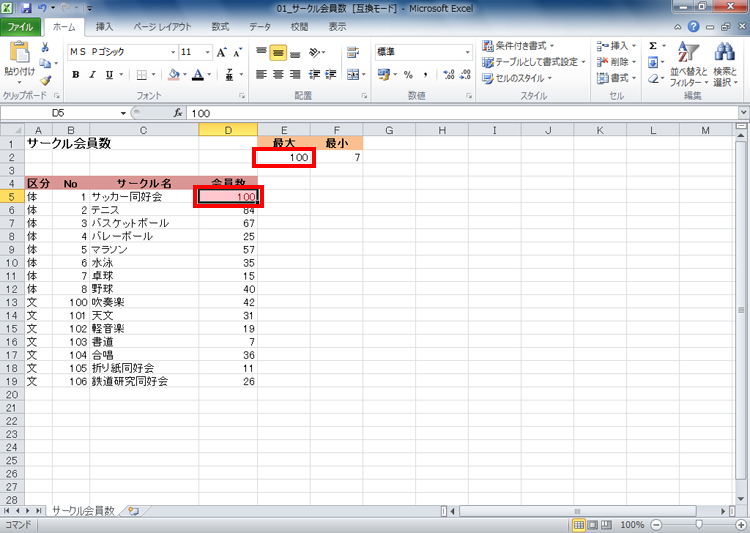Switch to the 数式 tab
The width and height of the screenshot is (750, 533).
pos(220,27)
